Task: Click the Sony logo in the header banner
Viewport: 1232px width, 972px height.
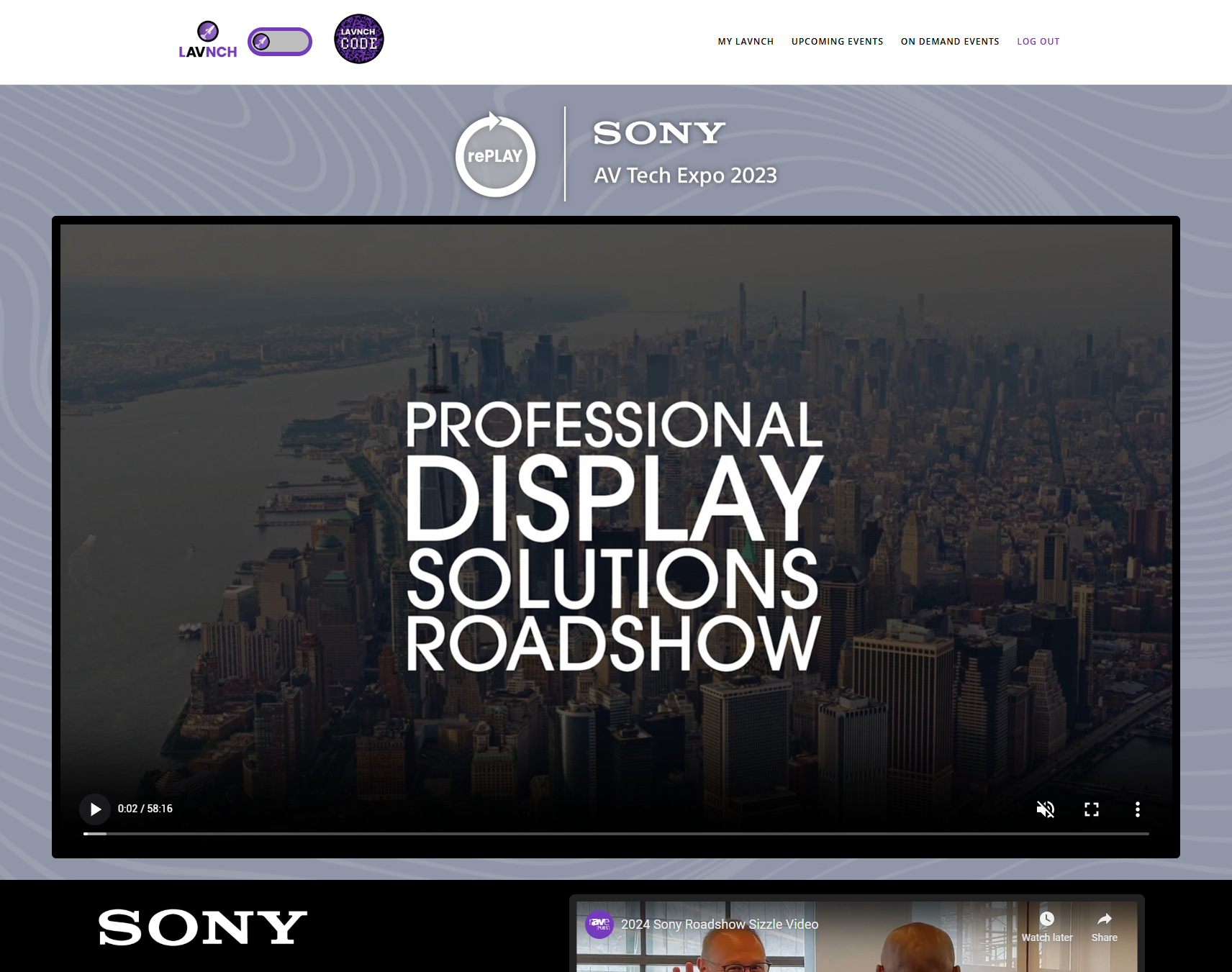Action: 659,133
